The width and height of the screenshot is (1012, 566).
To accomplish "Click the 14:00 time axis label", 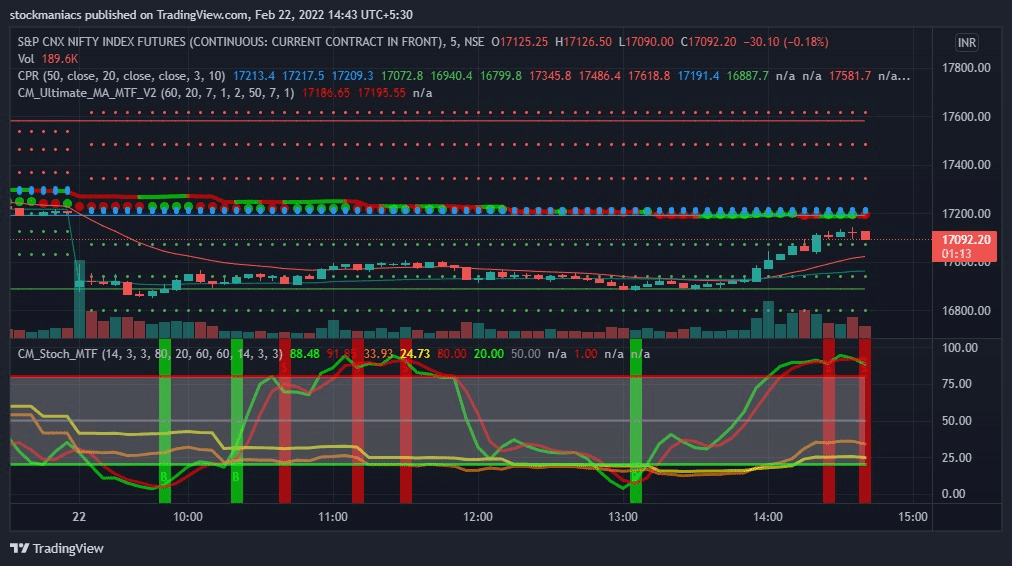I will (767, 517).
